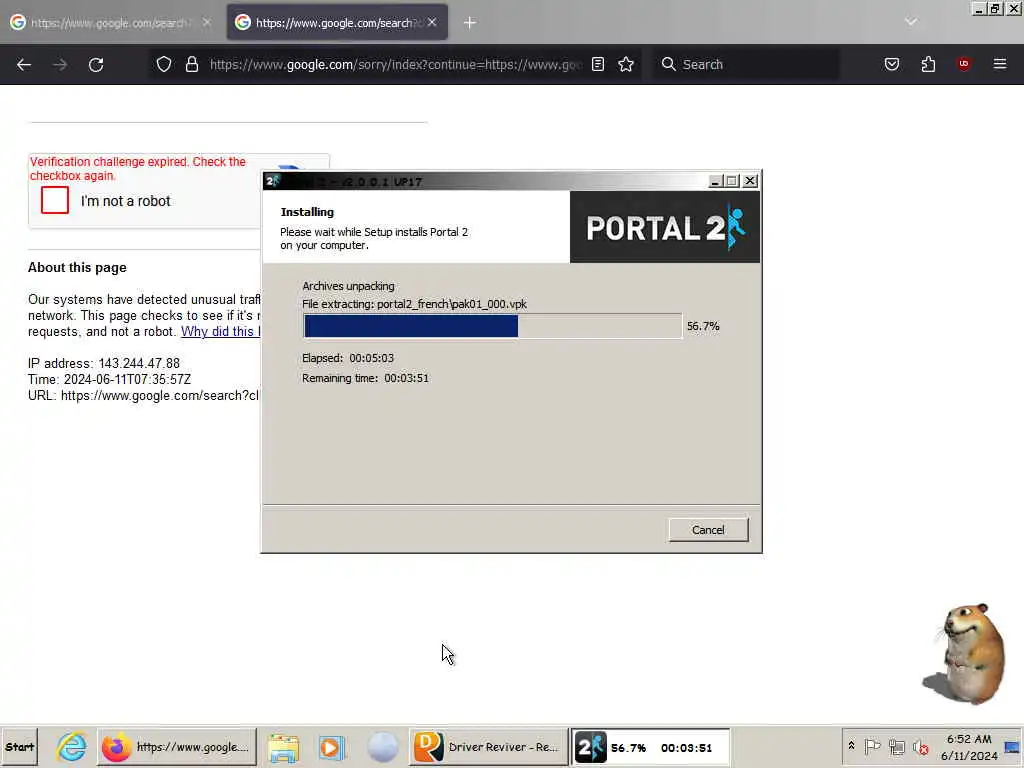Open the Why did this happen link
This screenshot has height=768, width=1024.
(x=221, y=331)
